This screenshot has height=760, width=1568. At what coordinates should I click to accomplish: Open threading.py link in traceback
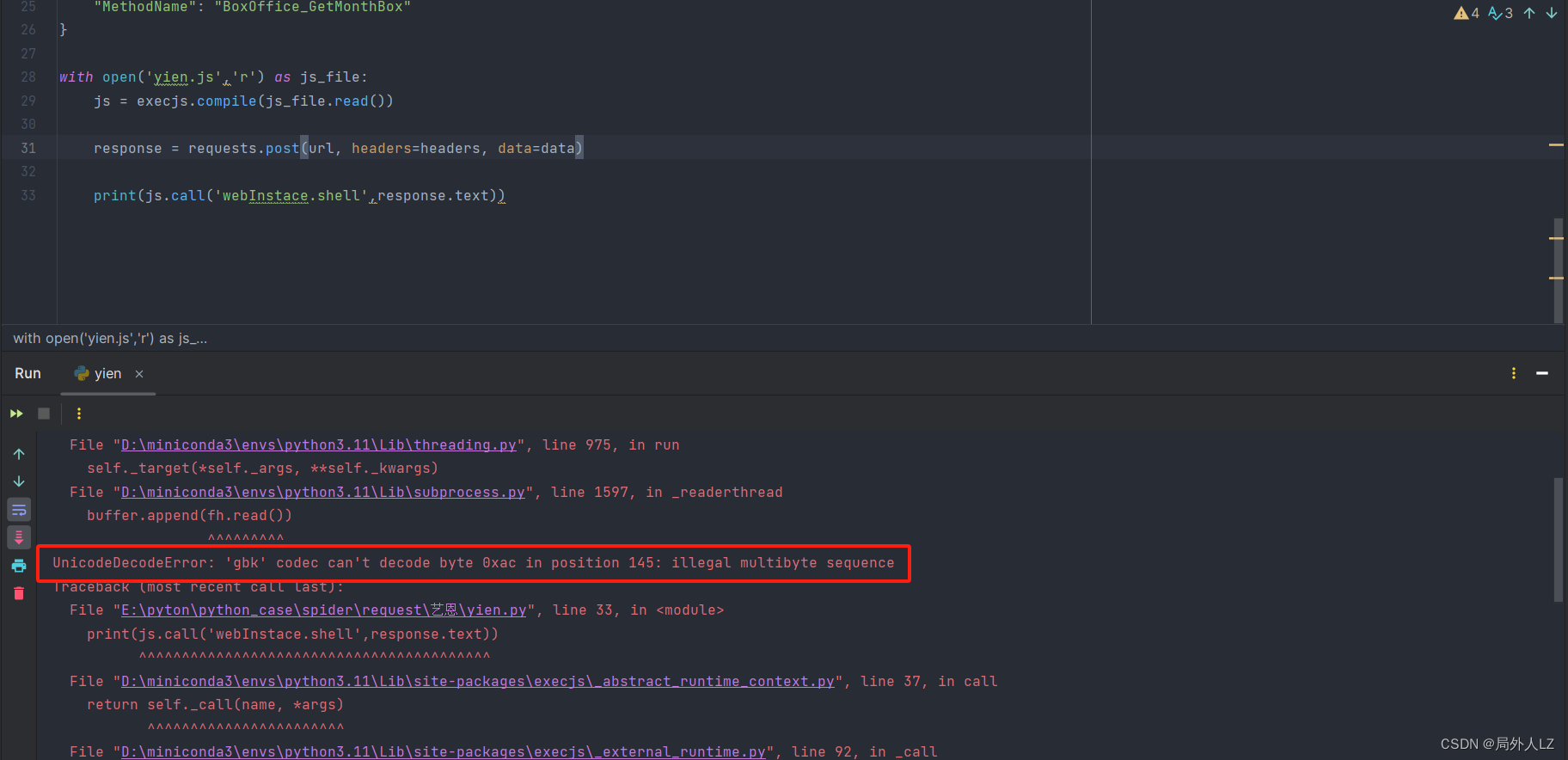click(x=319, y=444)
